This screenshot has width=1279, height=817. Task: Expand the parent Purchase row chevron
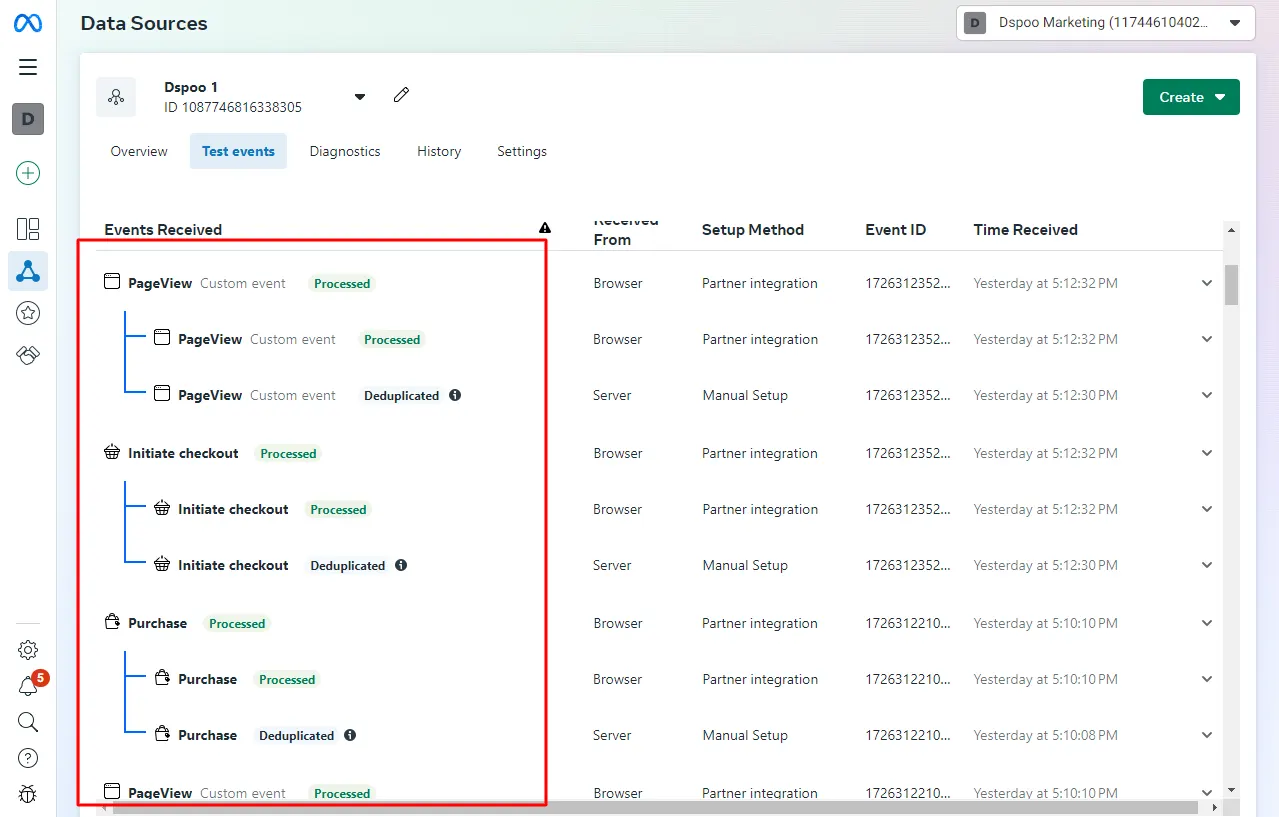click(1207, 623)
